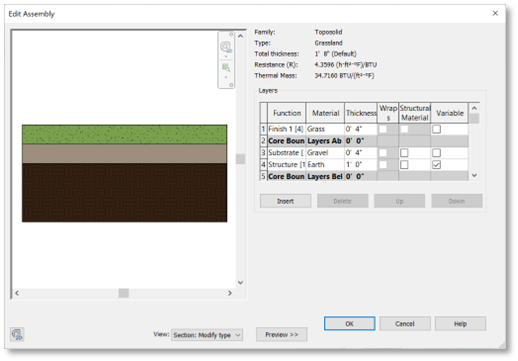
Task: Click the zoom region icon in the preview toolbar
Action: pyautogui.click(x=226, y=68)
